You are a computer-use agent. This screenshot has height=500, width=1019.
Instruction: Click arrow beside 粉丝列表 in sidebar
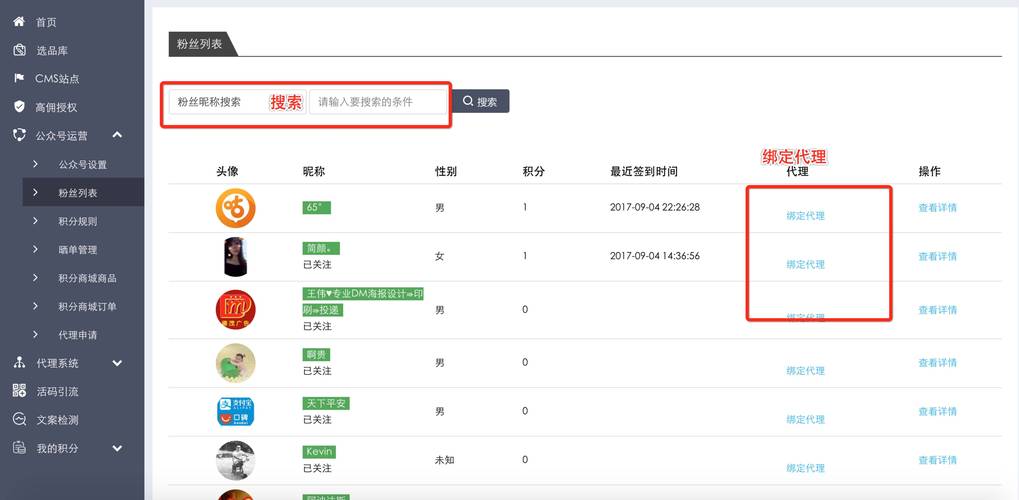coord(35,193)
